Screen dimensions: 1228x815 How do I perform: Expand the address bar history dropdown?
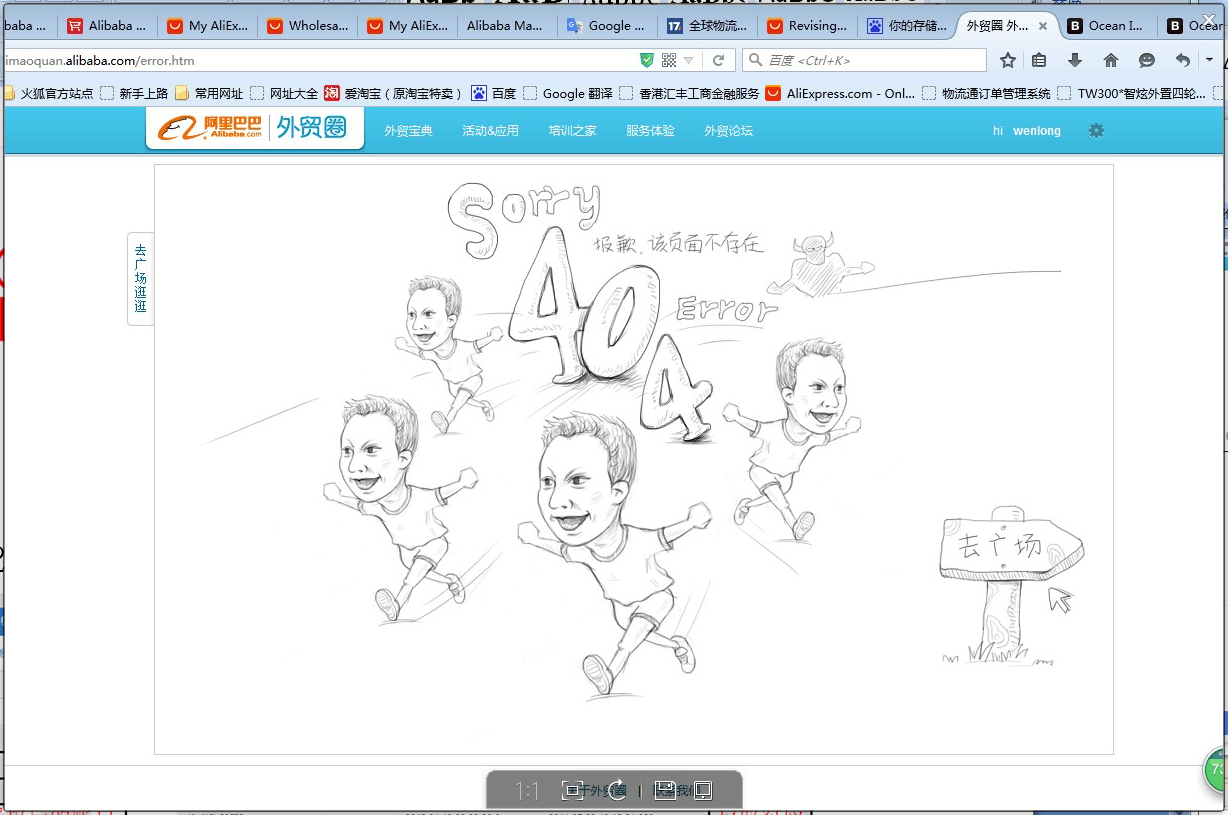click(689, 61)
